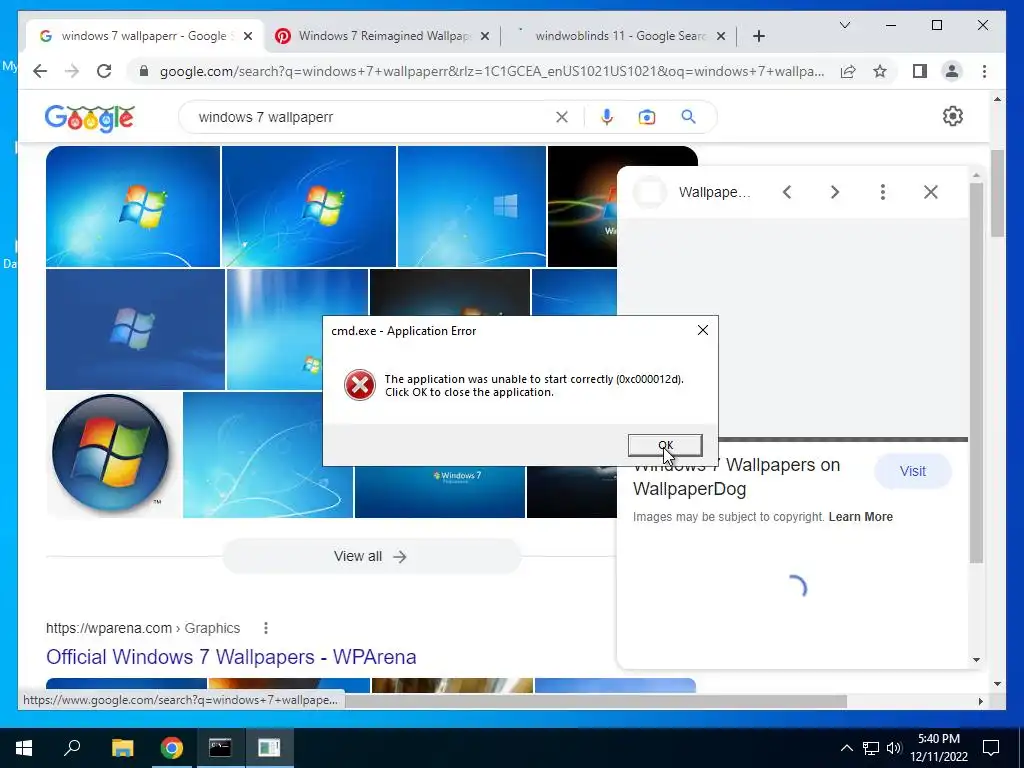Switch to the Windows 7 Reimagined Wallpaper tab

pos(383,36)
